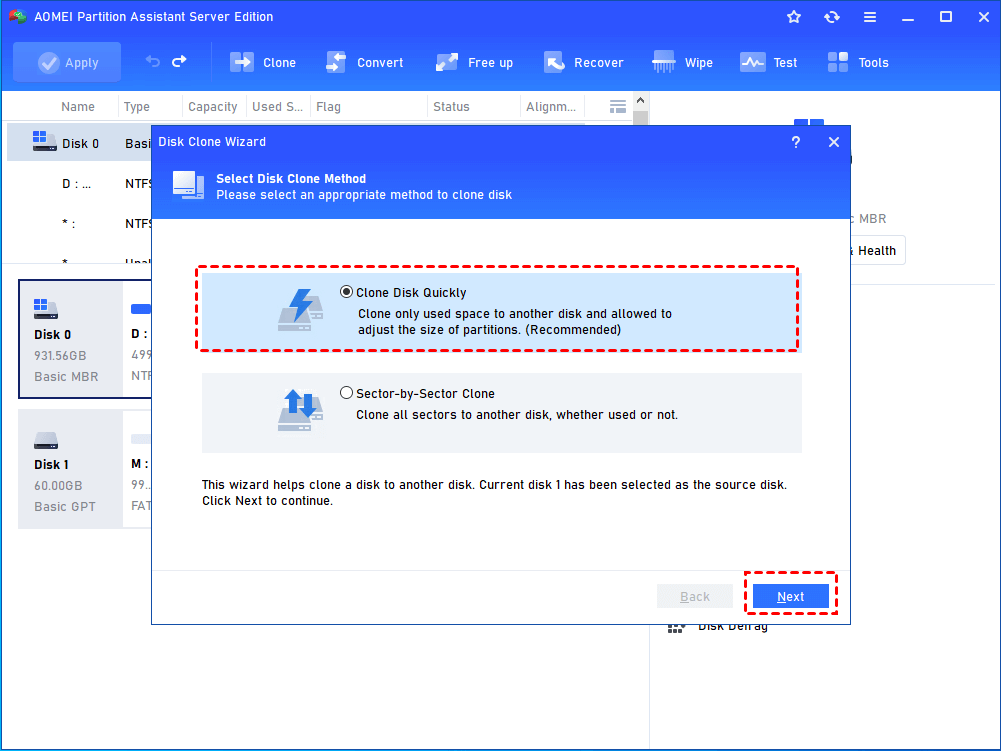Click the Flag column header

tap(328, 107)
